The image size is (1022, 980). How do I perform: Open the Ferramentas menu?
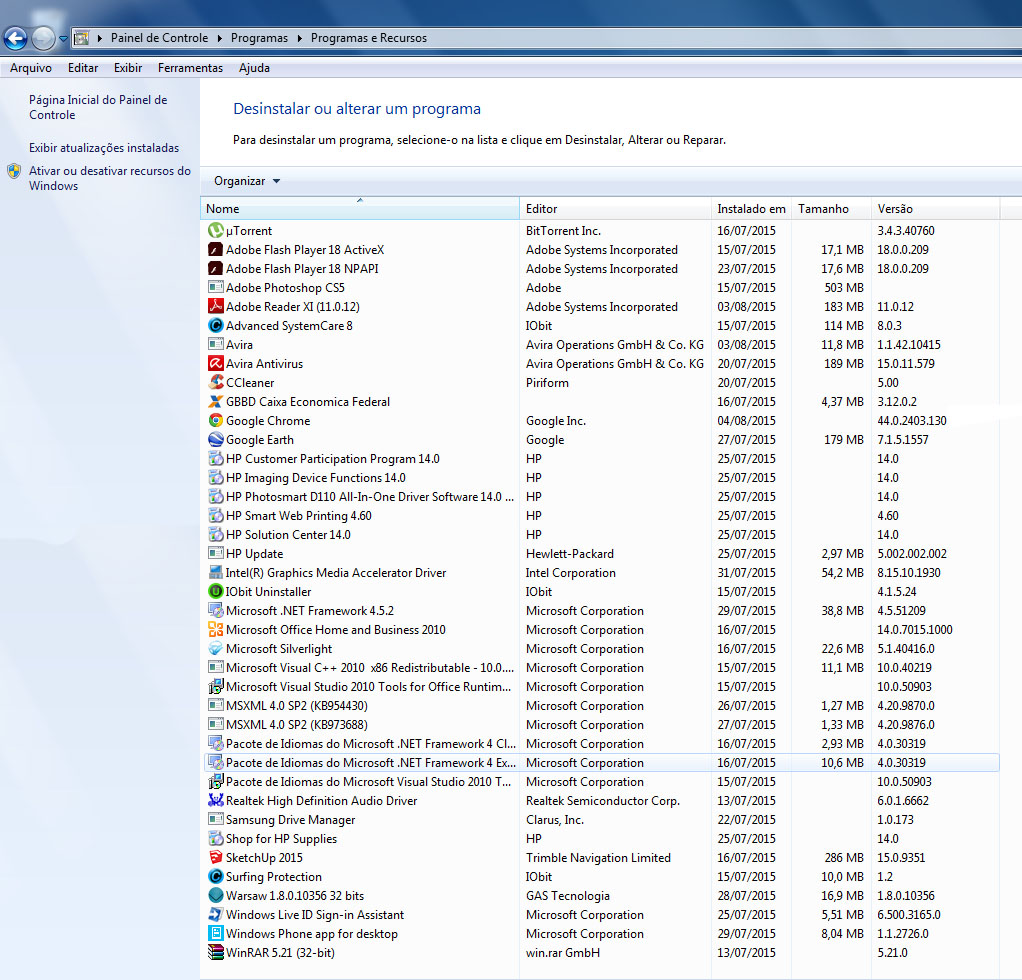click(190, 68)
